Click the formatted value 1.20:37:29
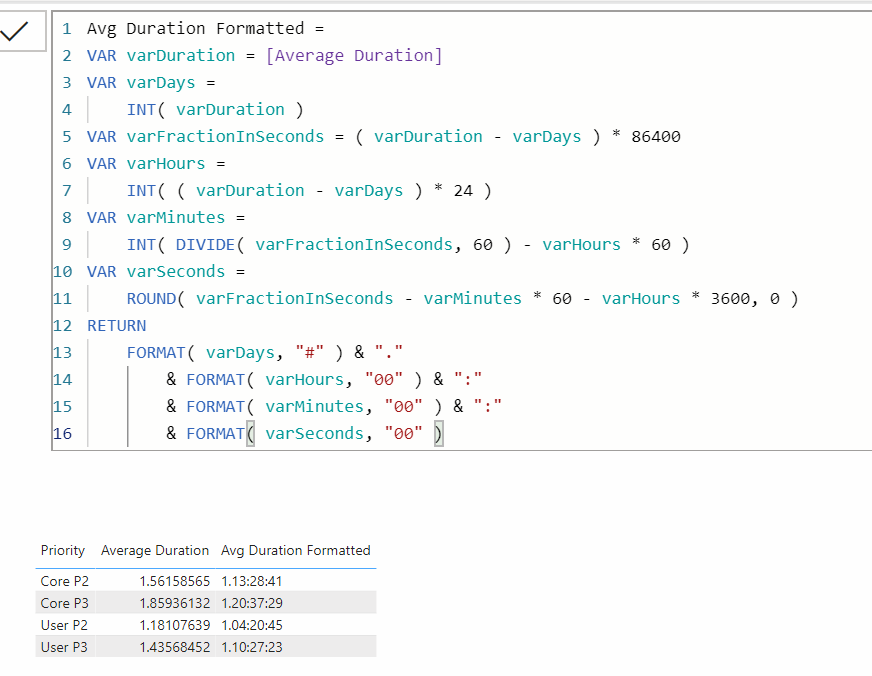Viewport: 872px width, 676px height. pyautogui.click(x=252, y=603)
